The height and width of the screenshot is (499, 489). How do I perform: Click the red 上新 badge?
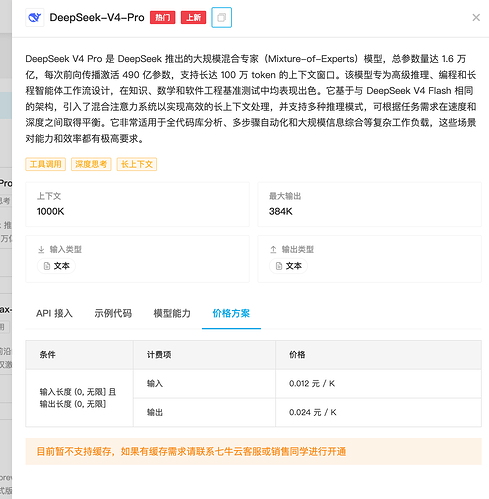(193, 17)
